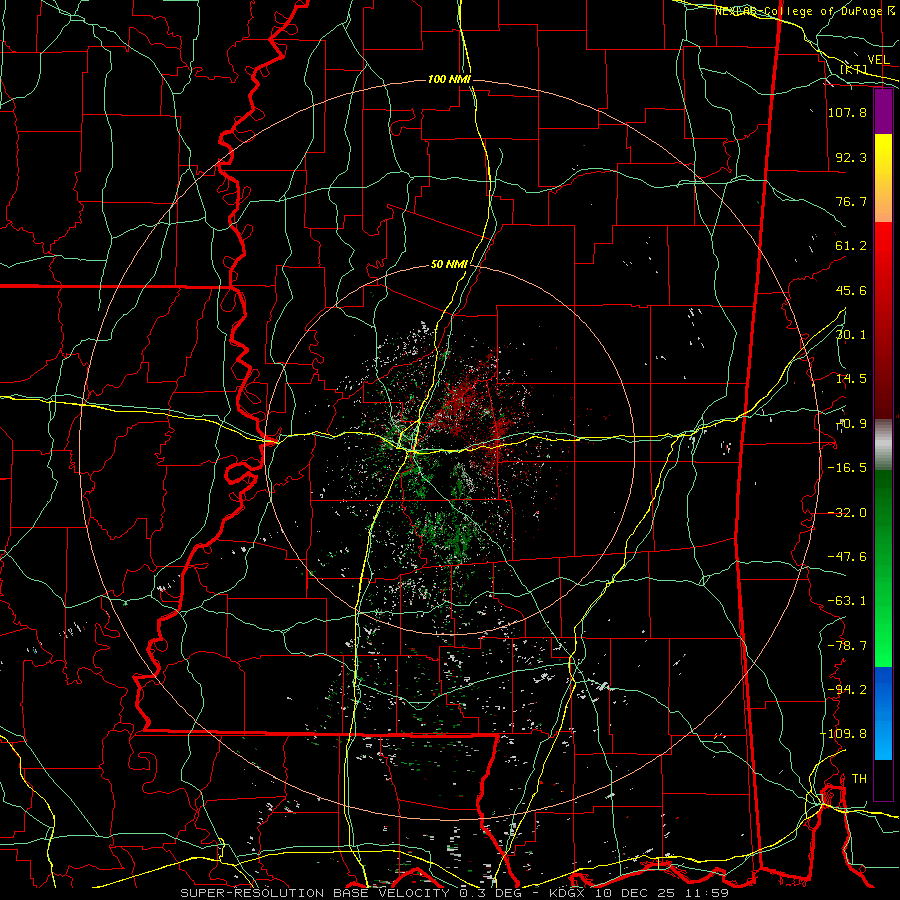This screenshot has width=900, height=900.
Task: Click the -78.7 legend value
Action: coord(847,646)
